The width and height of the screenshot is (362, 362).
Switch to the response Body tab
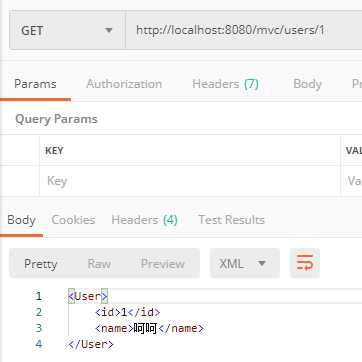tap(21, 220)
